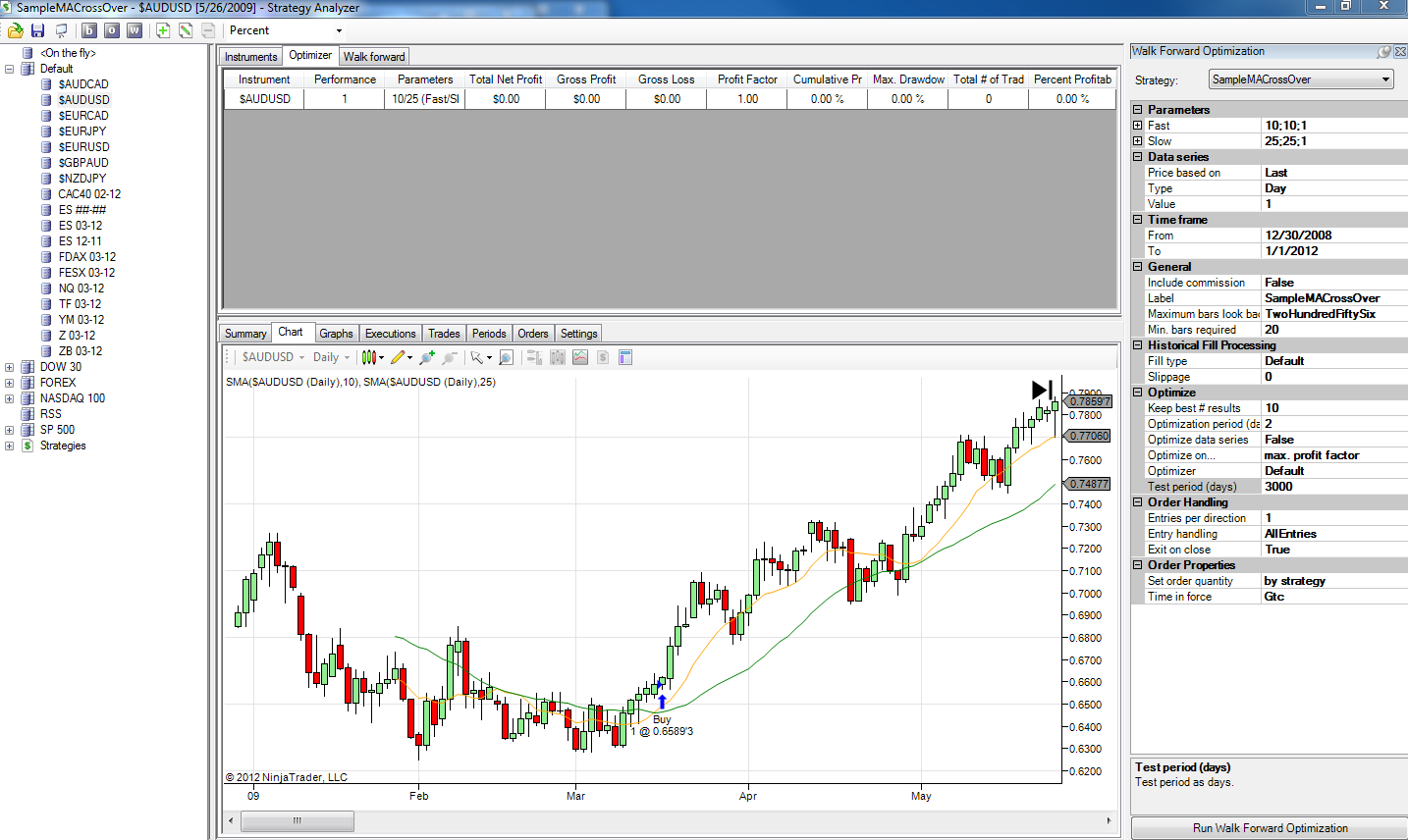Expand the Fast parameter row
Image resolution: width=1408 pixels, height=840 pixels.
click(1138, 126)
